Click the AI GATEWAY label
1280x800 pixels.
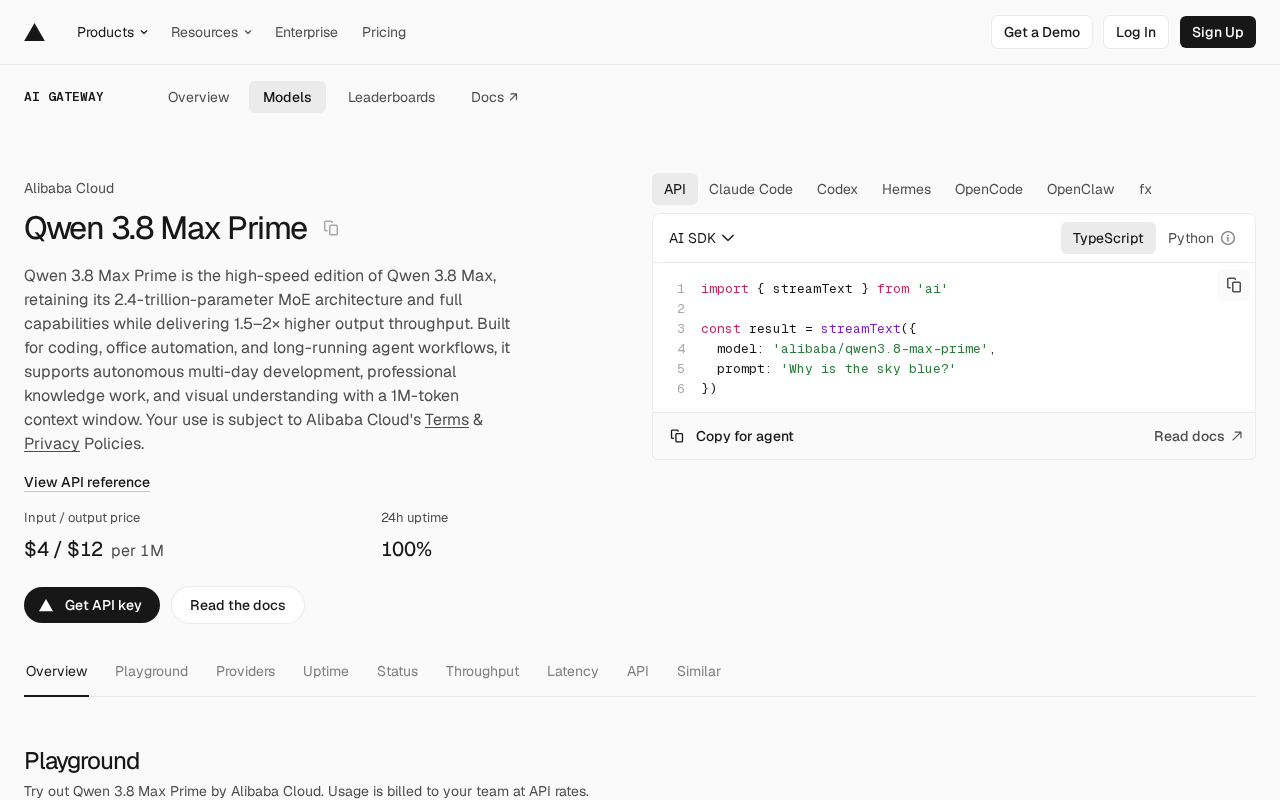click(x=64, y=97)
